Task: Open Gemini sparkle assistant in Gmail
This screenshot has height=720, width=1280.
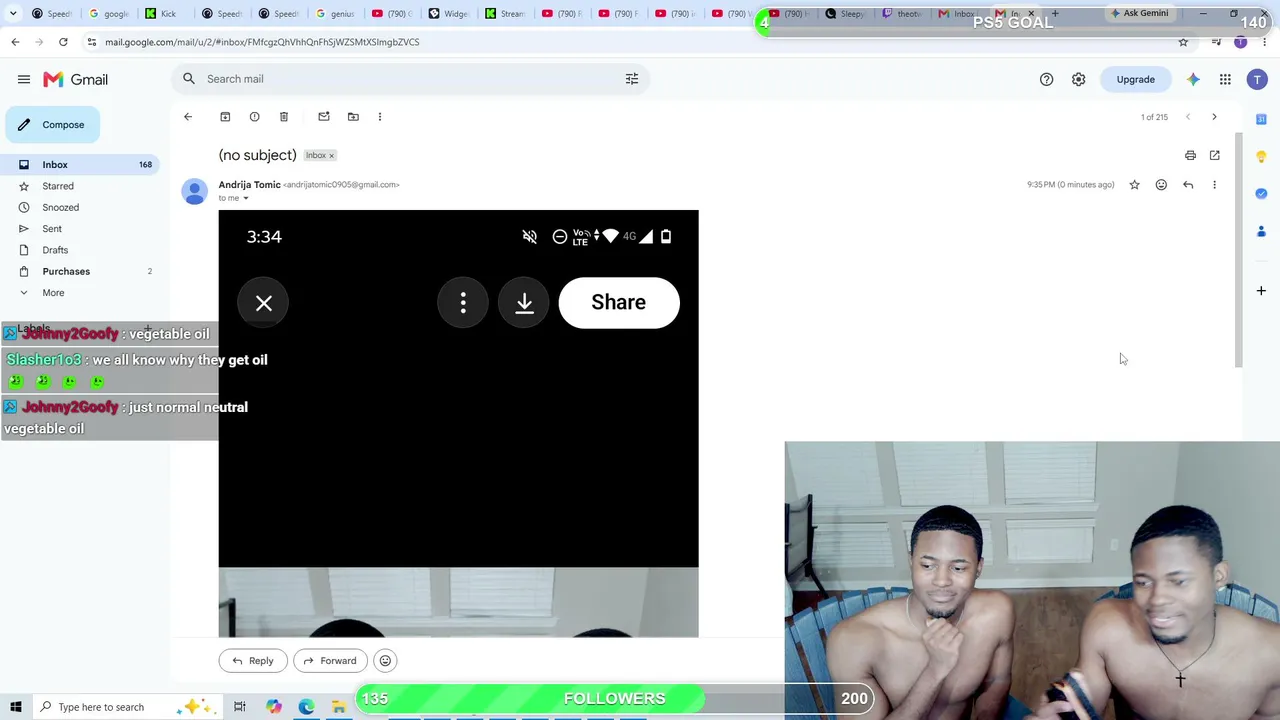Action: tap(1193, 79)
